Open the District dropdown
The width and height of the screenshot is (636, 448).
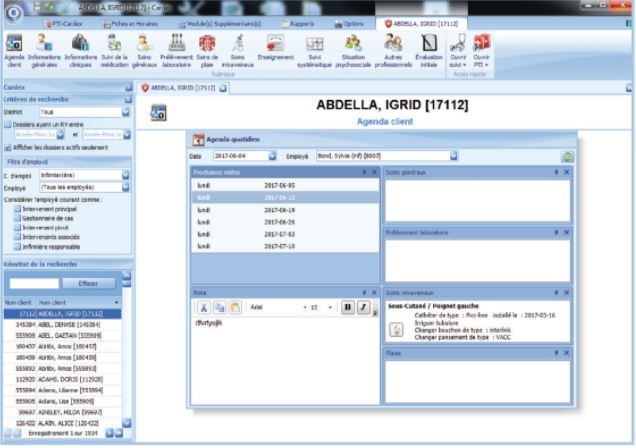(125, 112)
